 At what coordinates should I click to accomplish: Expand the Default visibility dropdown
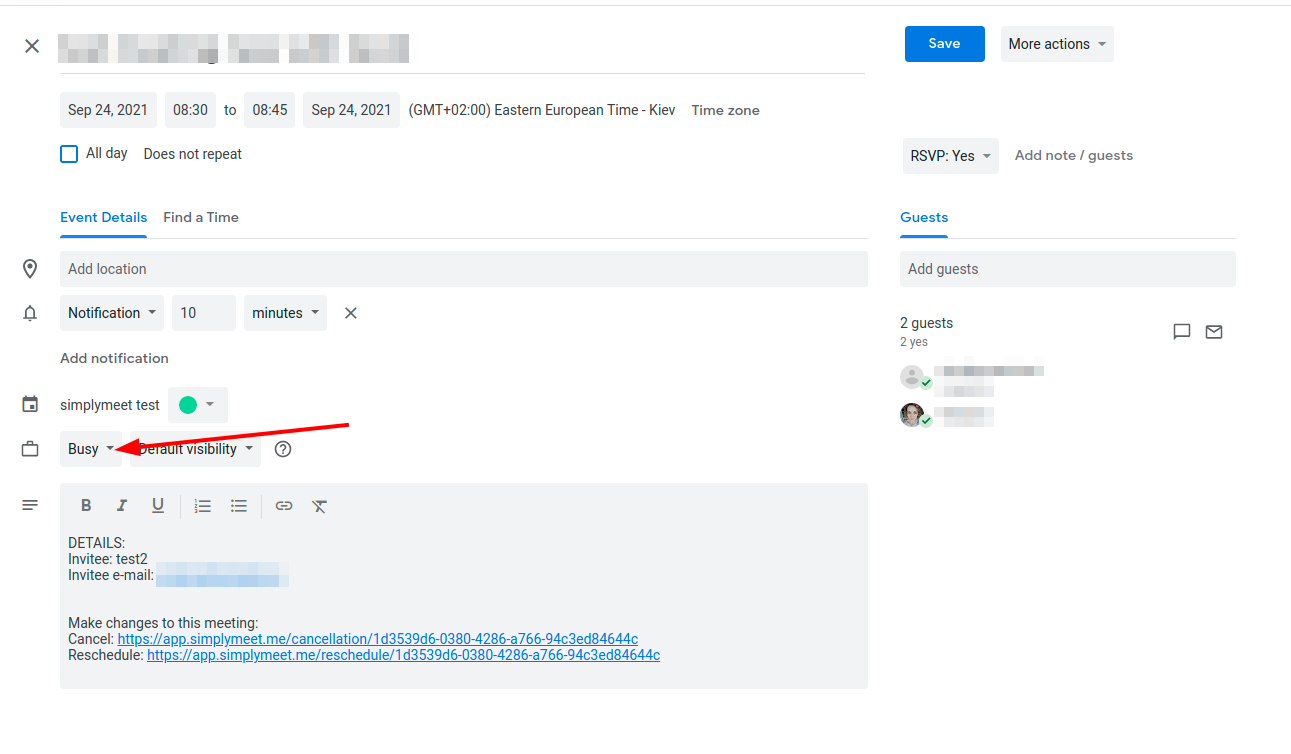pos(196,449)
